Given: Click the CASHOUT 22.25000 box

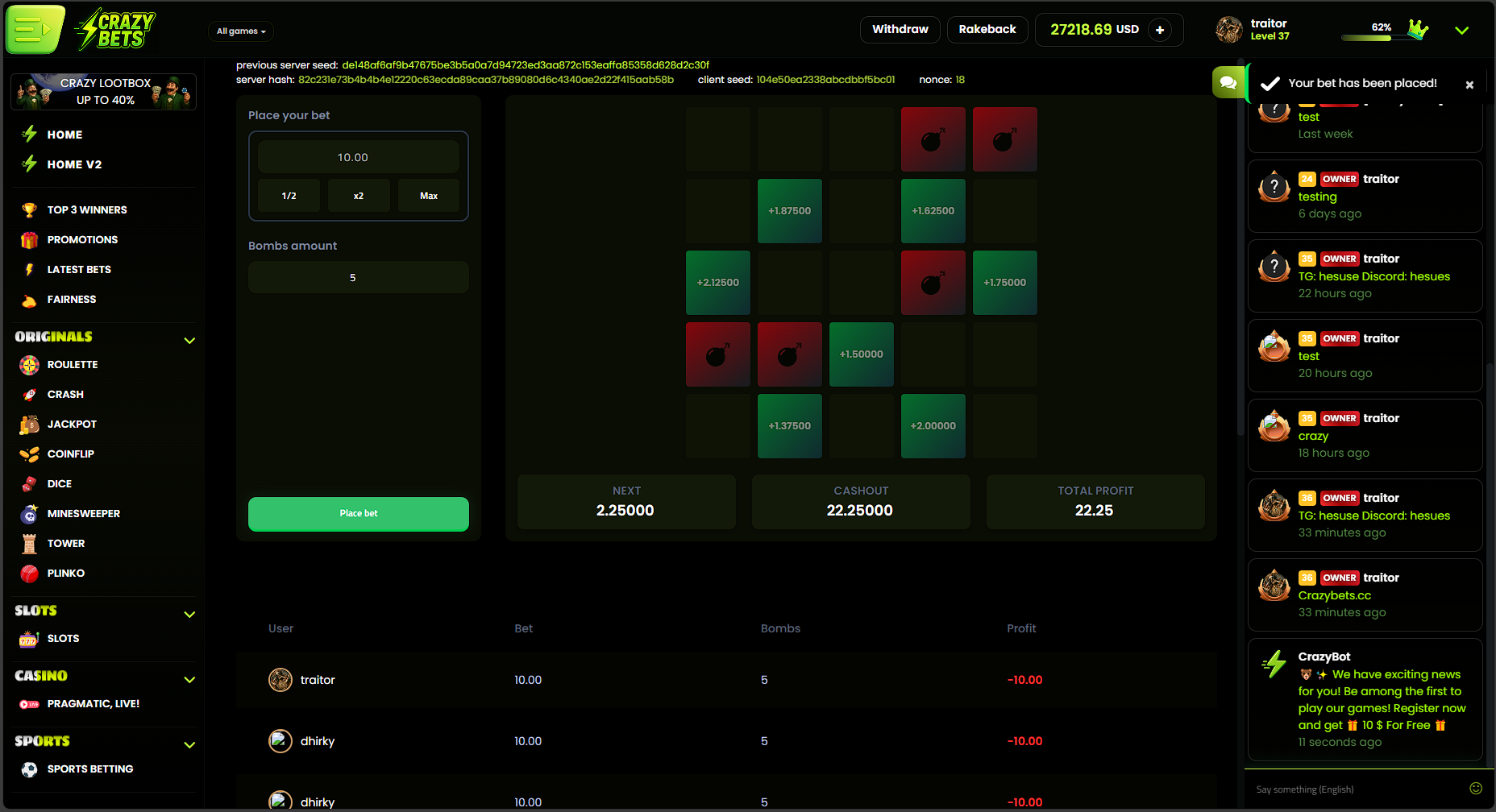Looking at the screenshot, I should pos(861,502).
